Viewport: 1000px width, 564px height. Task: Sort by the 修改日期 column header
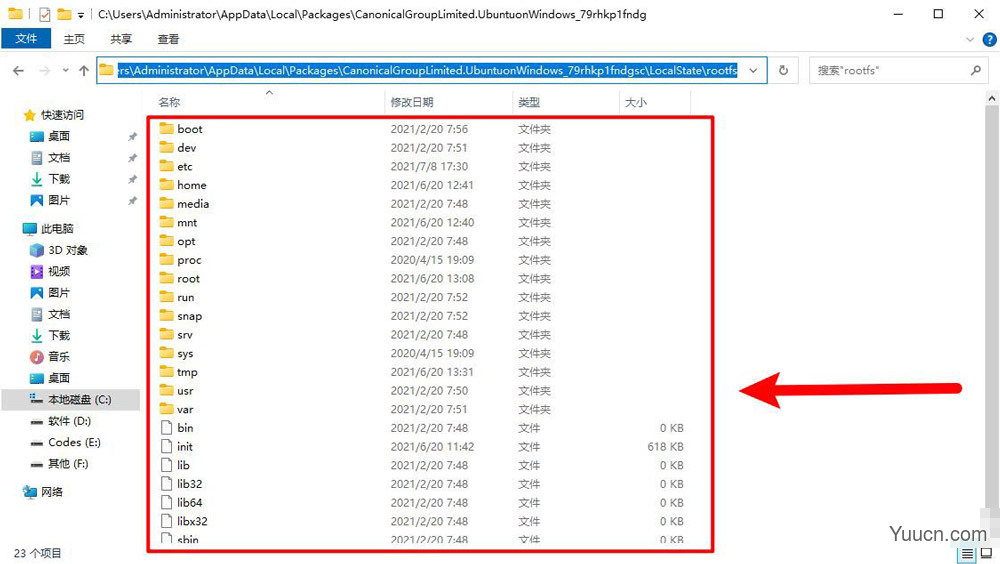click(x=448, y=102)
